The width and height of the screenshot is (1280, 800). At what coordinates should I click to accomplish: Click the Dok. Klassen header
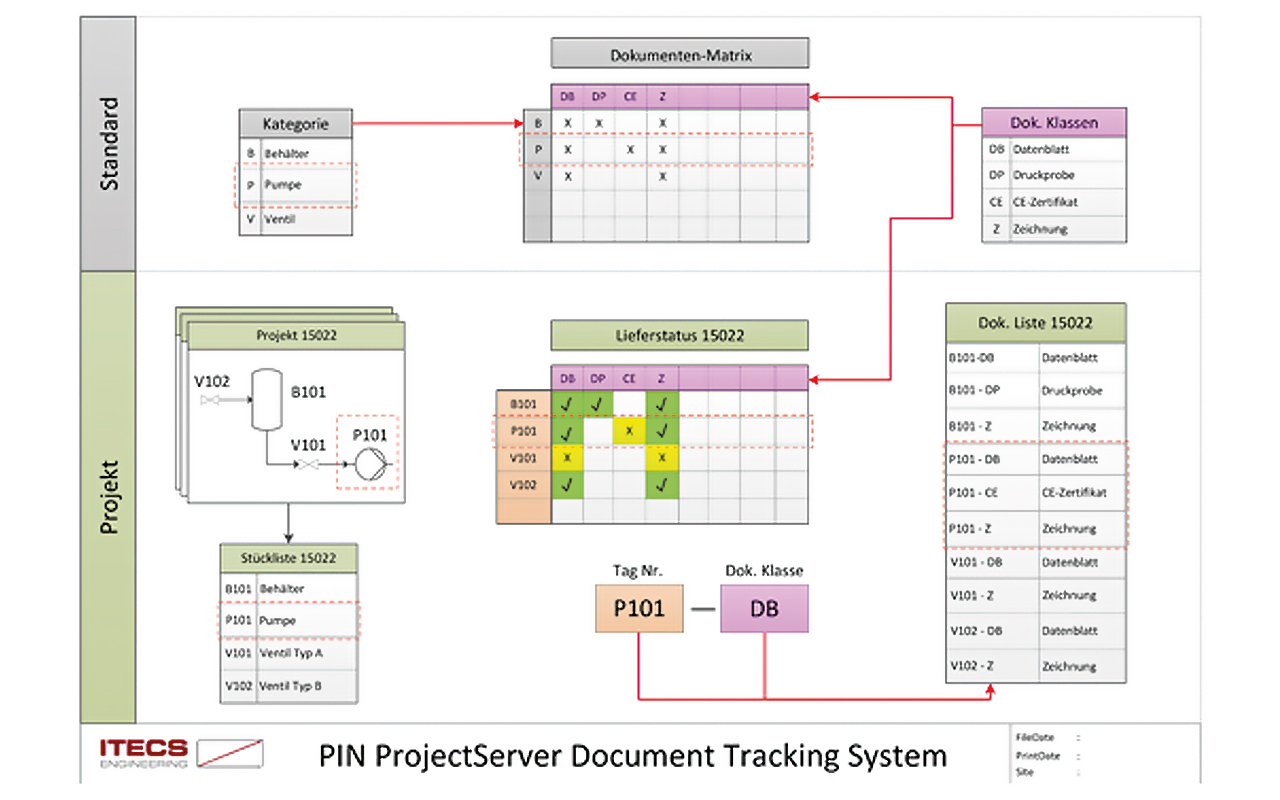(1054, 122)
